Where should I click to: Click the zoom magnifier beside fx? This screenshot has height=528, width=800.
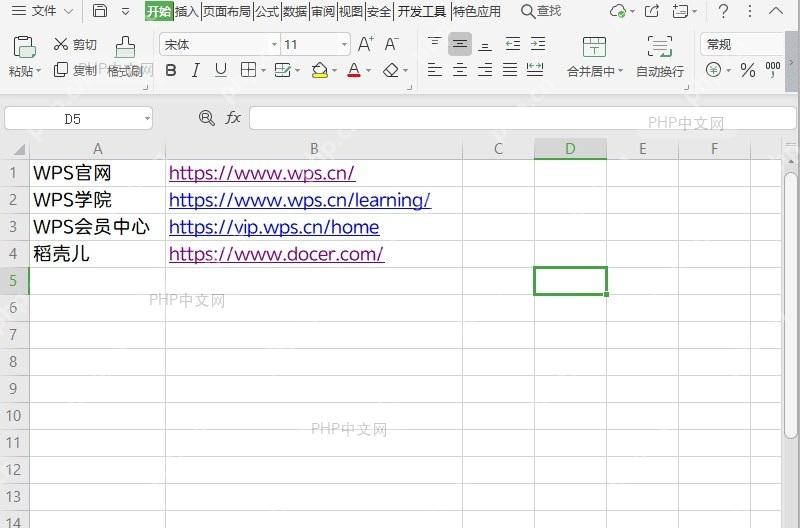(x=207, y=118)
